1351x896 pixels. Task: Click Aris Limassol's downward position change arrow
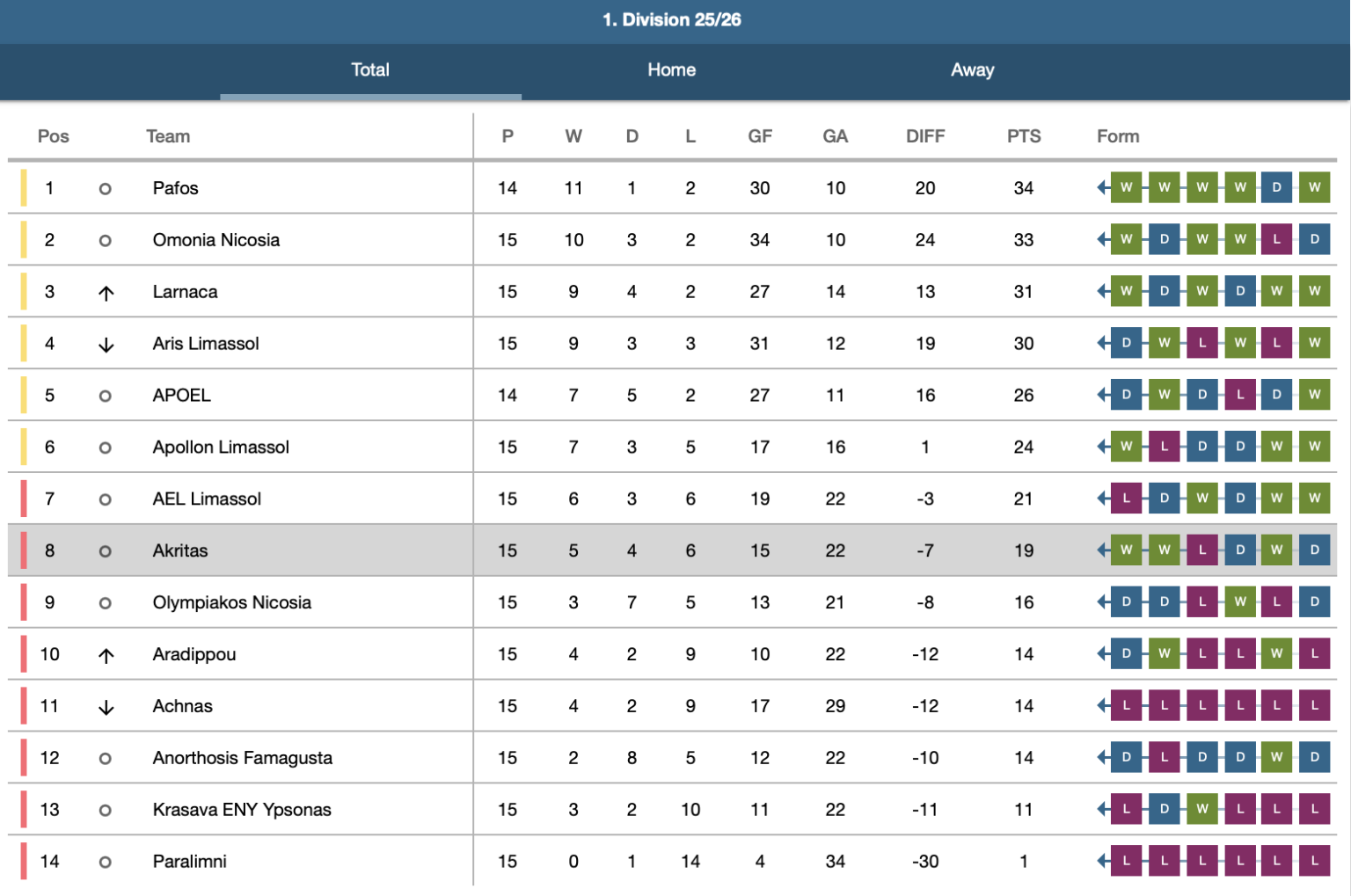pos(106,345)
